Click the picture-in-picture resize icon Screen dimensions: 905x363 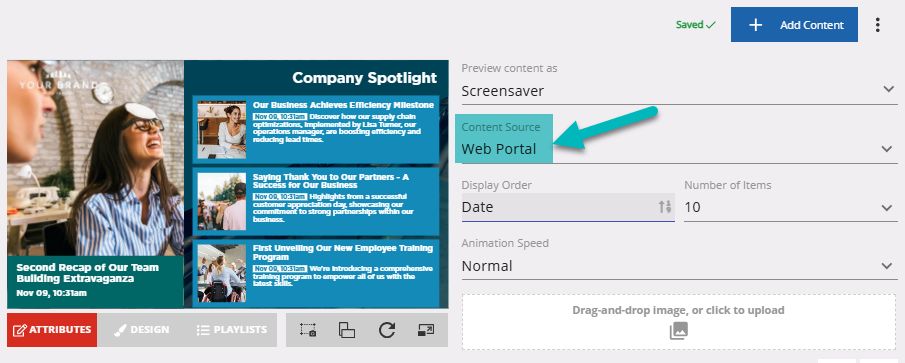click(425, 330)
